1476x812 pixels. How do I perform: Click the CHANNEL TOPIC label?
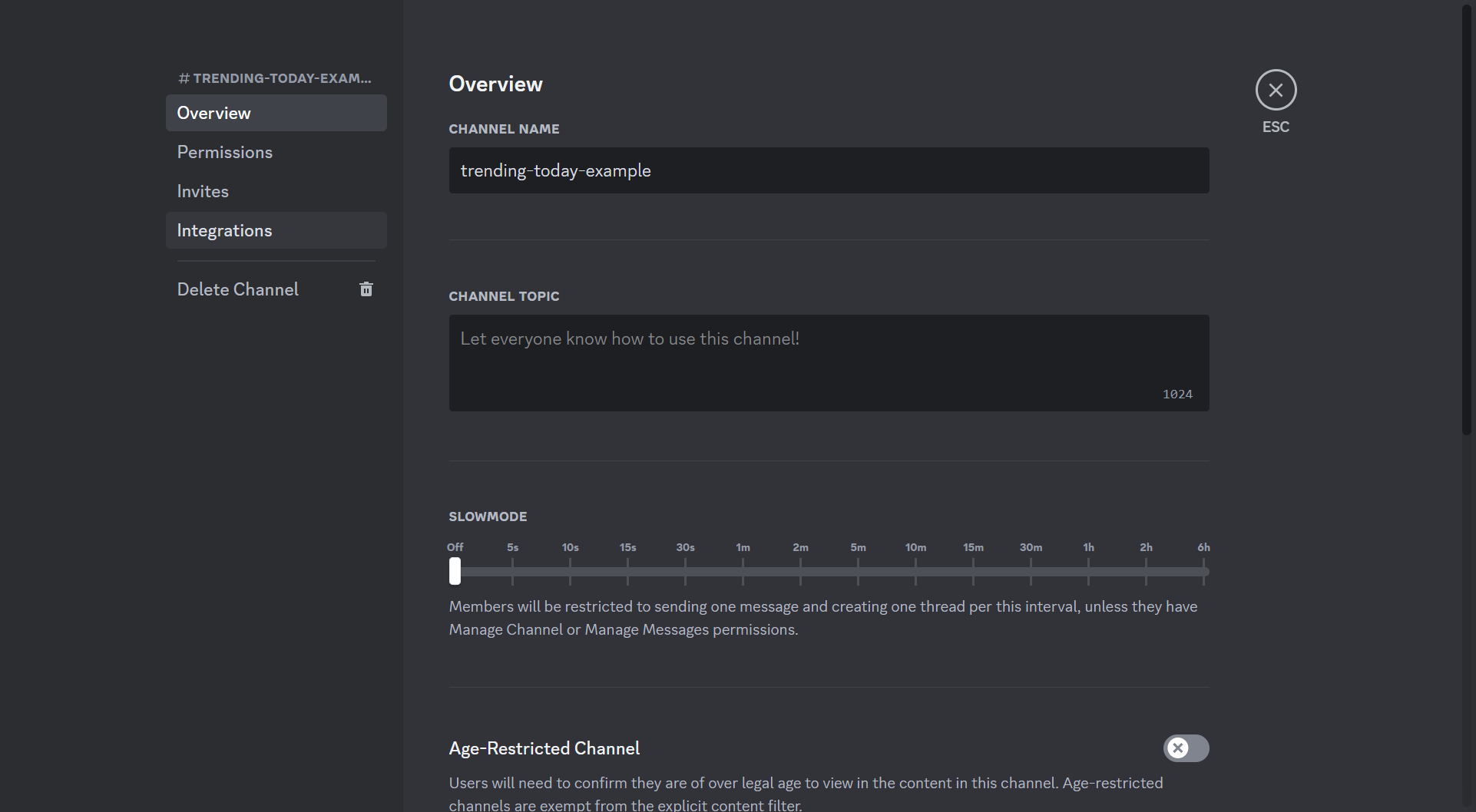pos(504,296)
